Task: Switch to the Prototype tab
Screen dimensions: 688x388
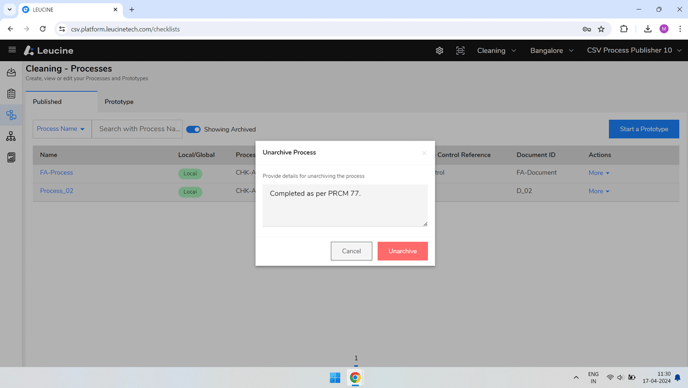Action: pos(119,102)
